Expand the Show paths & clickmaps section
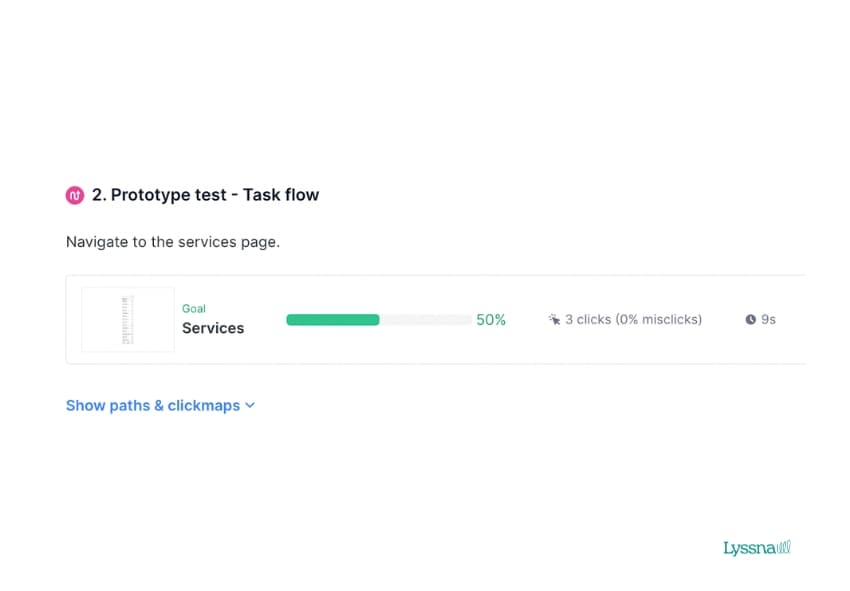 pyautogui.click(x=152, y=406)
